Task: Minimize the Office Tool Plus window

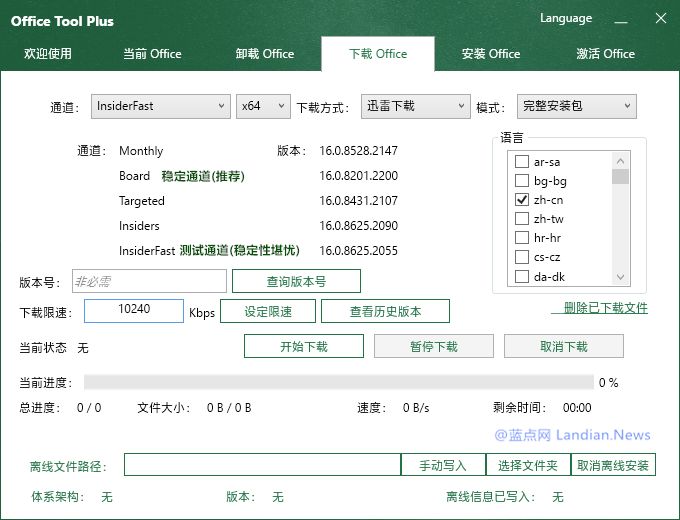Action: point(621,20)
